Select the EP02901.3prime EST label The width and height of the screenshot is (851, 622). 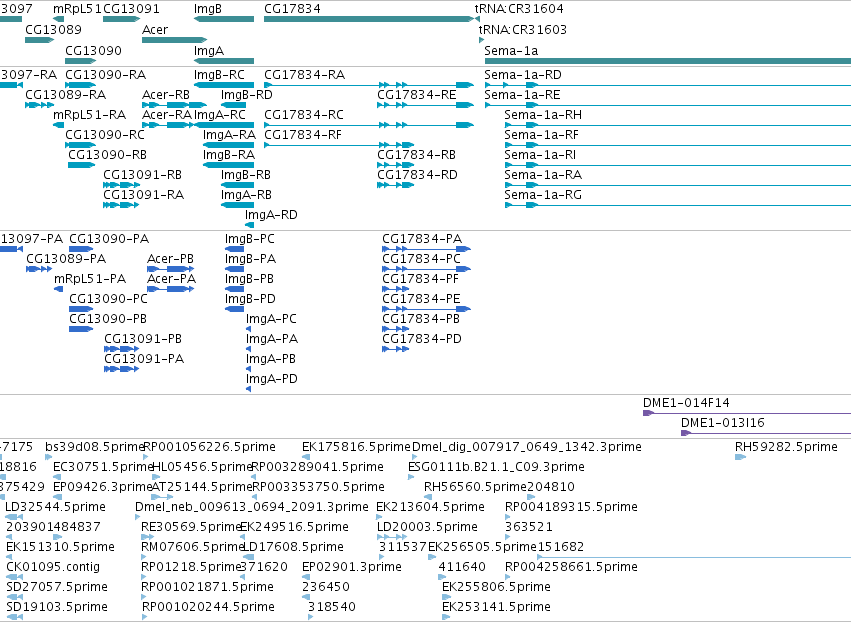point(352,568)
